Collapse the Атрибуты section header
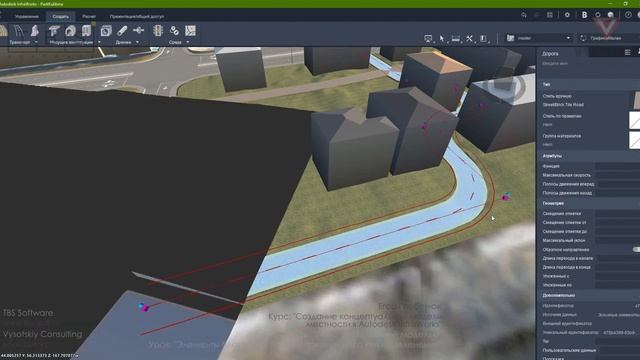 (588, 156)
